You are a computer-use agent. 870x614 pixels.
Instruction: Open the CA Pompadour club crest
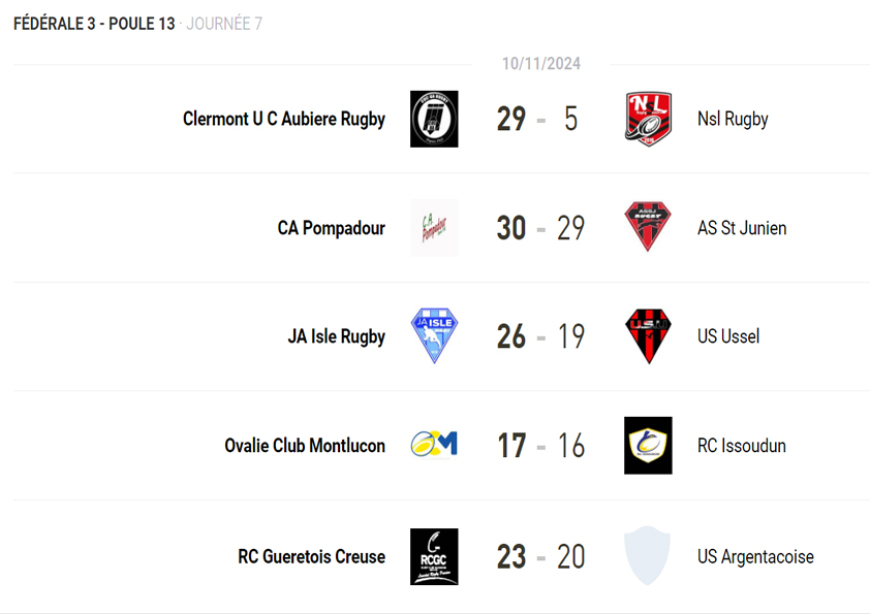coord(434,228)
